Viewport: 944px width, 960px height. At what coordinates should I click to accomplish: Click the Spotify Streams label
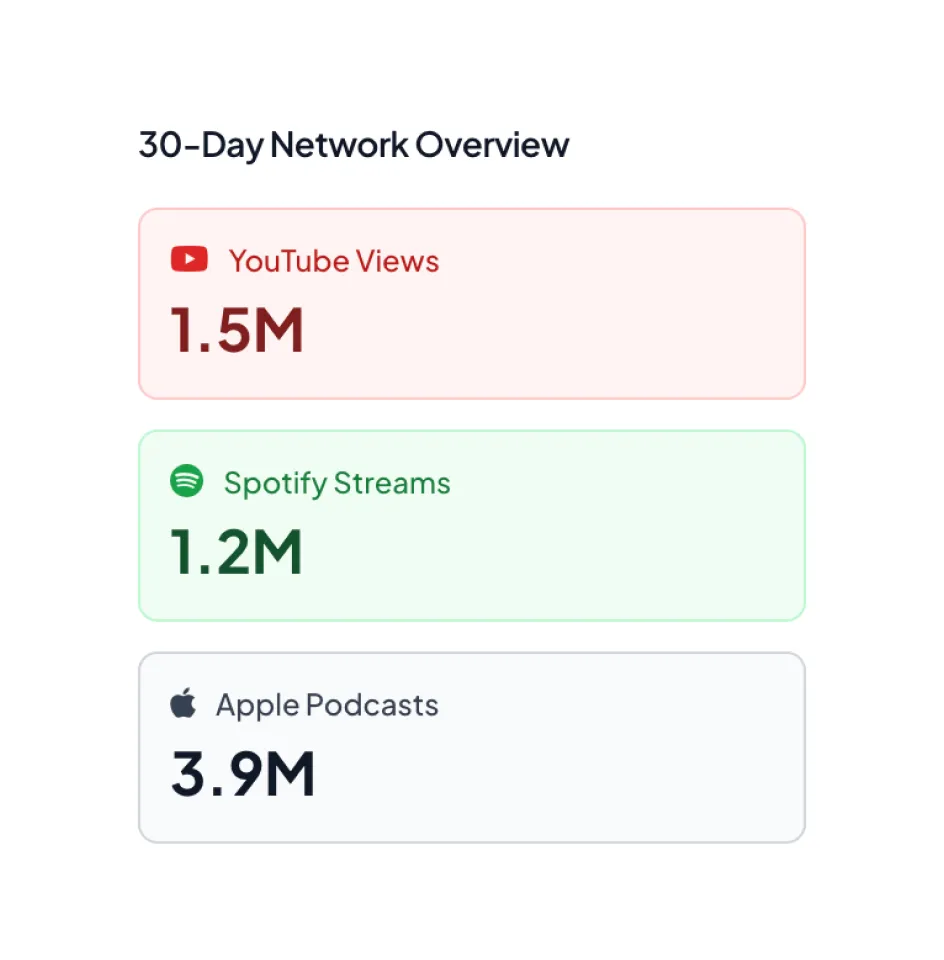[338, 483]
